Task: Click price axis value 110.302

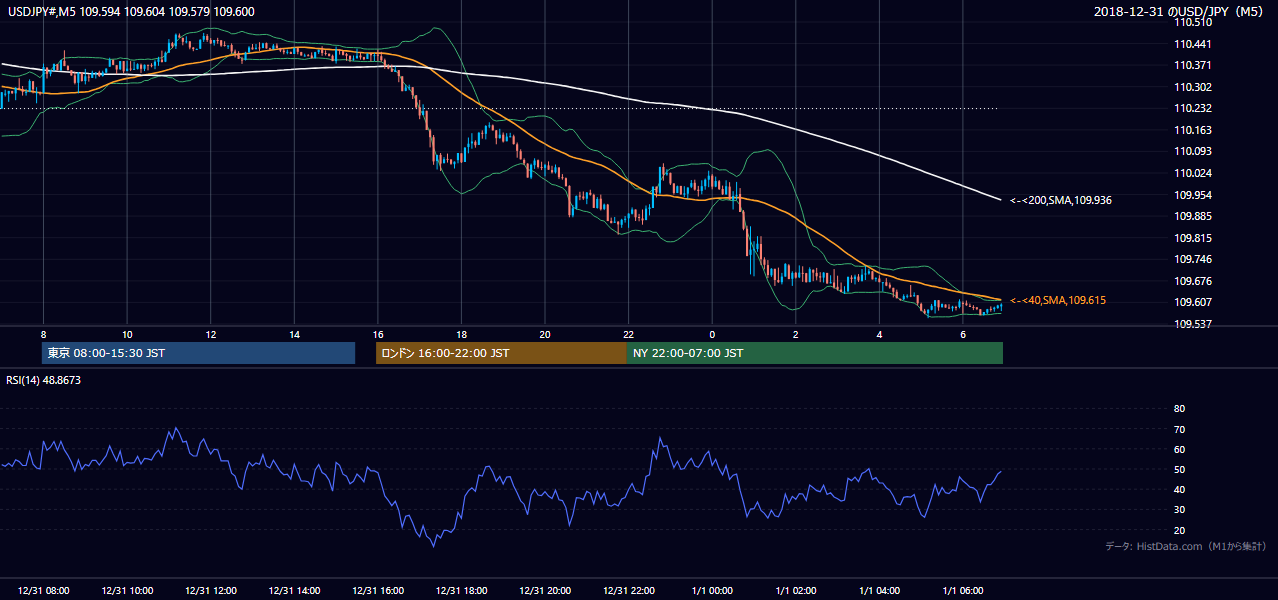Action: click(1193, 87)
